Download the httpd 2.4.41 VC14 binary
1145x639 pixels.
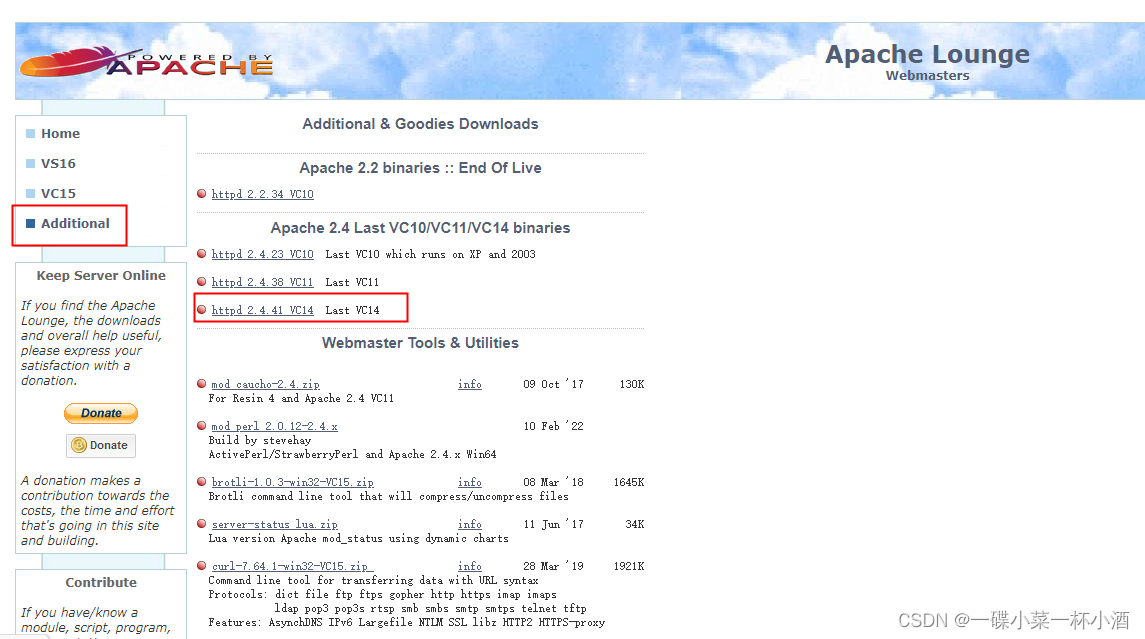261,309
